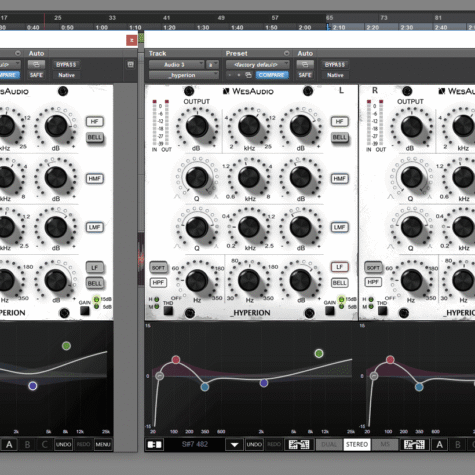This screenshot has width=475, height=475.
Task: Click the THD square button on the R channel
Action: click(x=382, y=311)
